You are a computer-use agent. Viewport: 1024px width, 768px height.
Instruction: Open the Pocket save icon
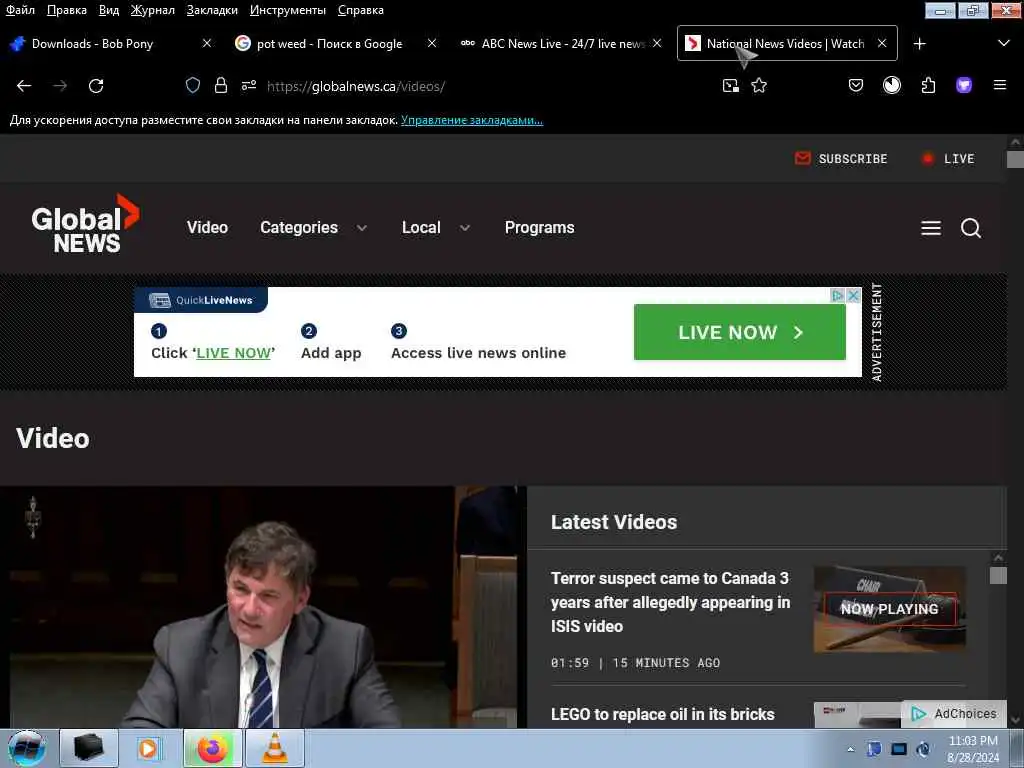[856, 86]
